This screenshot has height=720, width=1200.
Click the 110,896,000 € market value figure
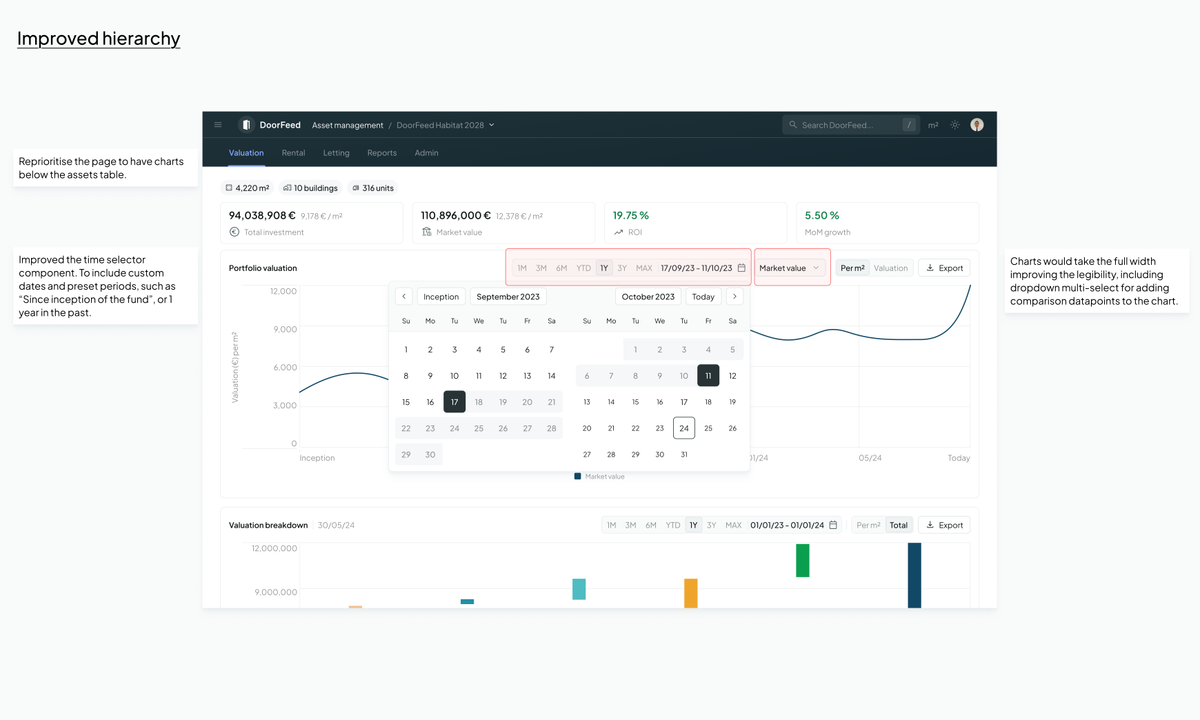pyautogui.click(x=456, y=215)
